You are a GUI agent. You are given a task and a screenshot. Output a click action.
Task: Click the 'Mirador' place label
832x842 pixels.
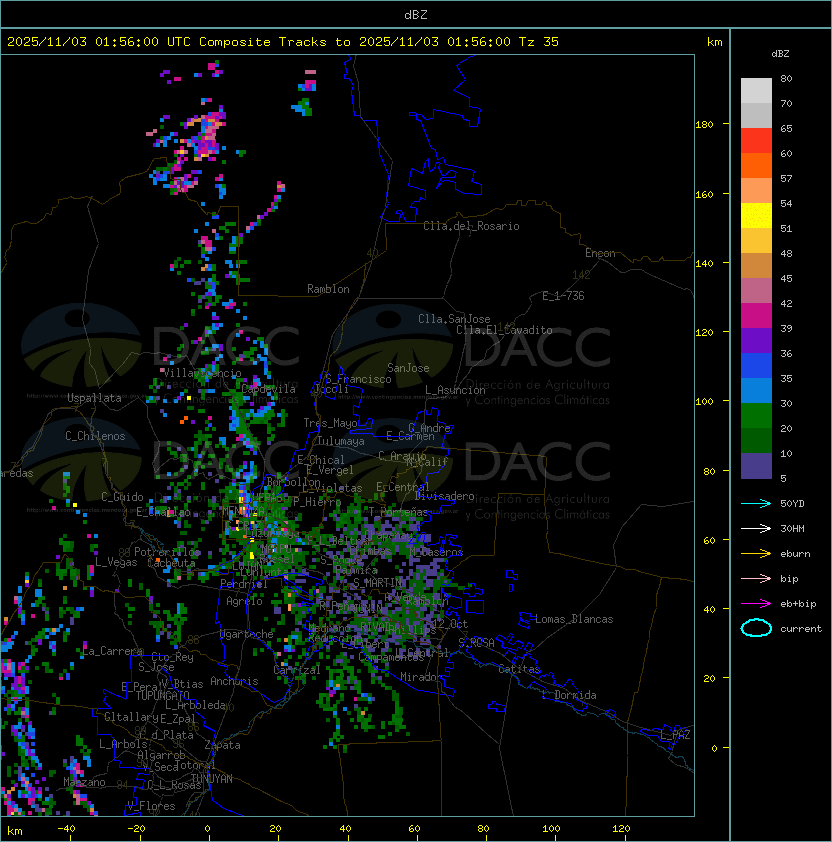421,677
